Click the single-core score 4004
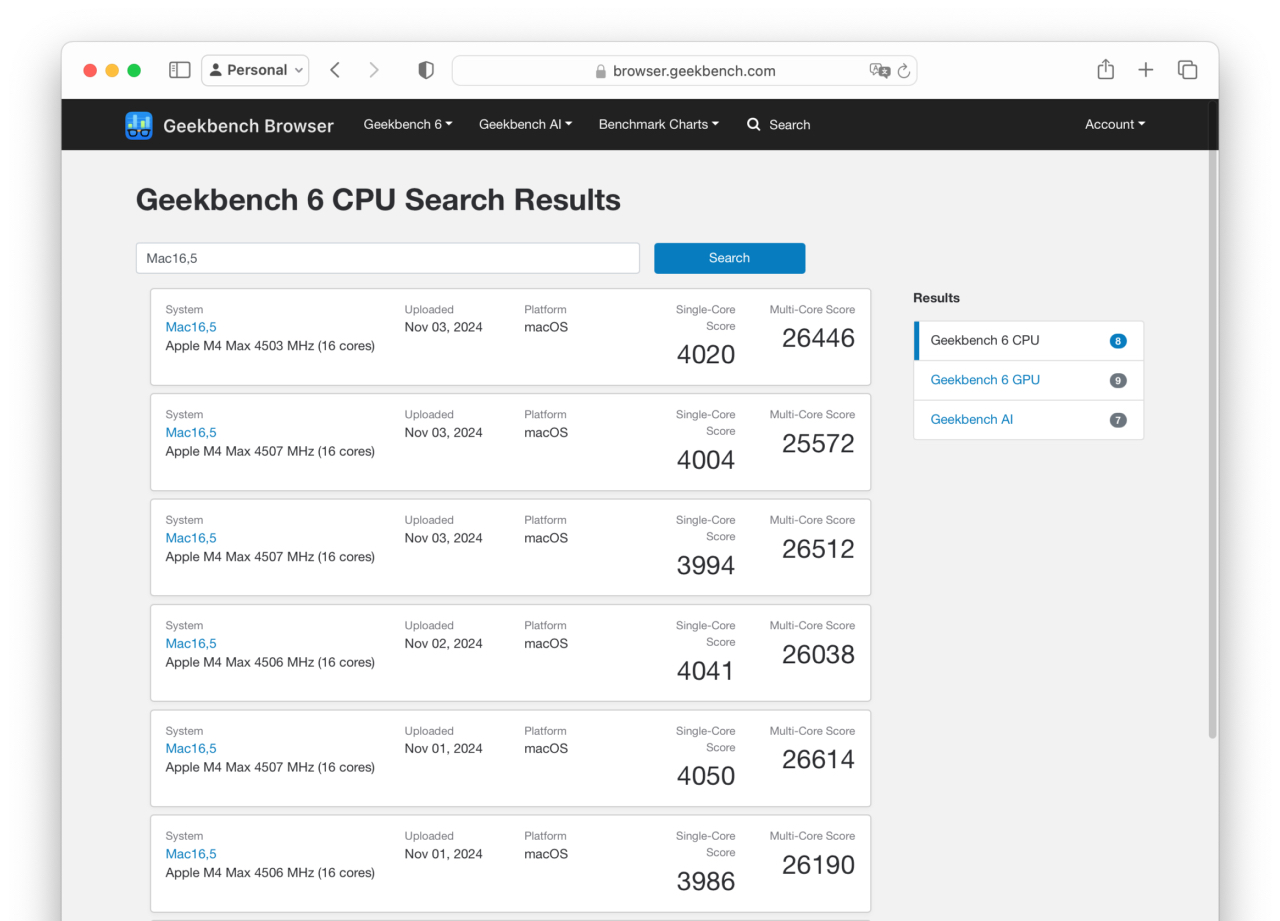Screen dimensions: 1280x921 click(706, 460)
